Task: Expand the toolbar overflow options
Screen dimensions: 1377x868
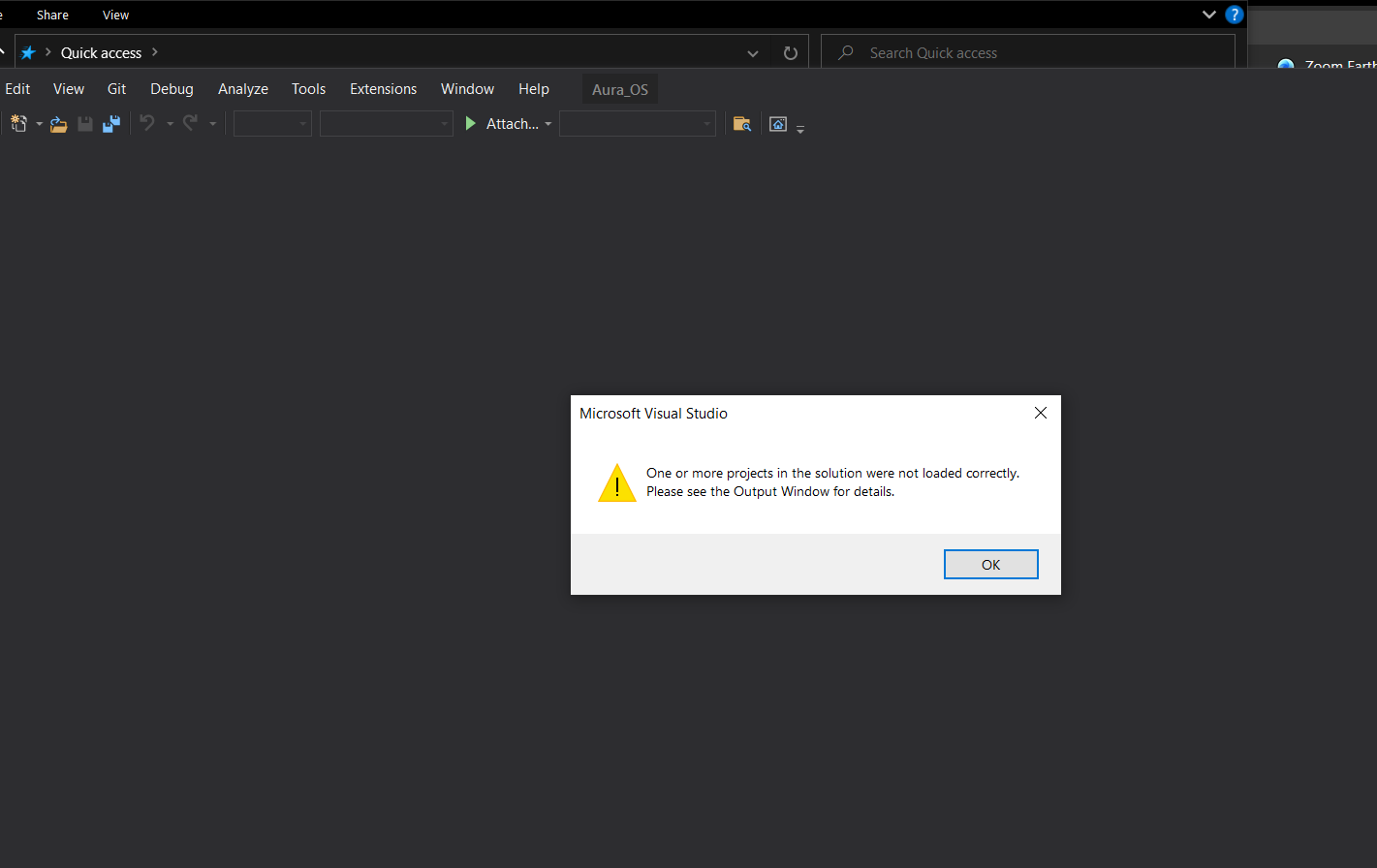Action: point(799,127)
